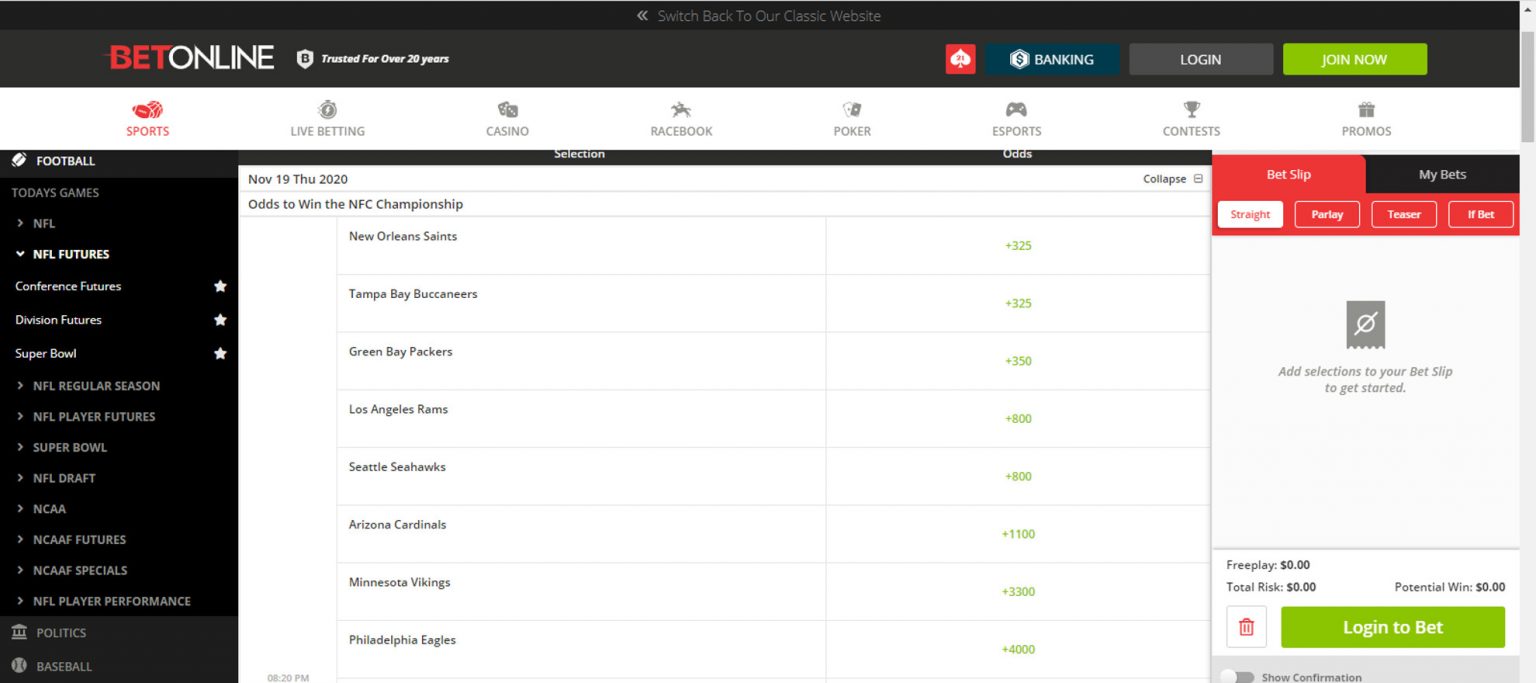Toggle Show Confirmation switch

tap(1238, 677)
